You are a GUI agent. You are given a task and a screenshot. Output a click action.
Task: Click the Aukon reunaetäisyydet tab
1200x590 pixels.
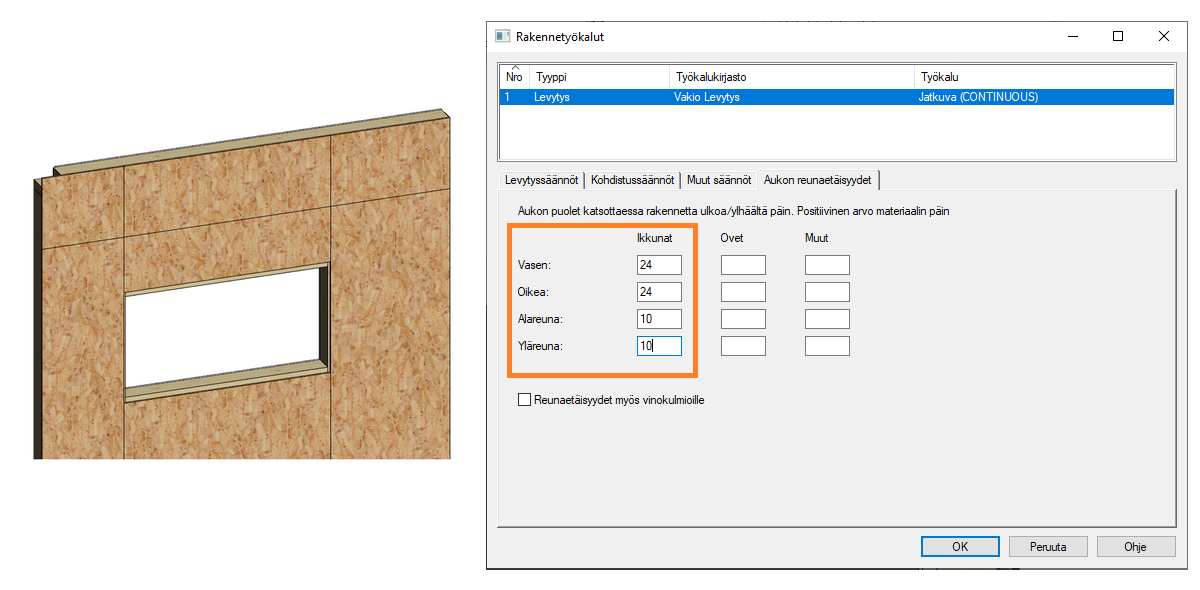[817, 180]
